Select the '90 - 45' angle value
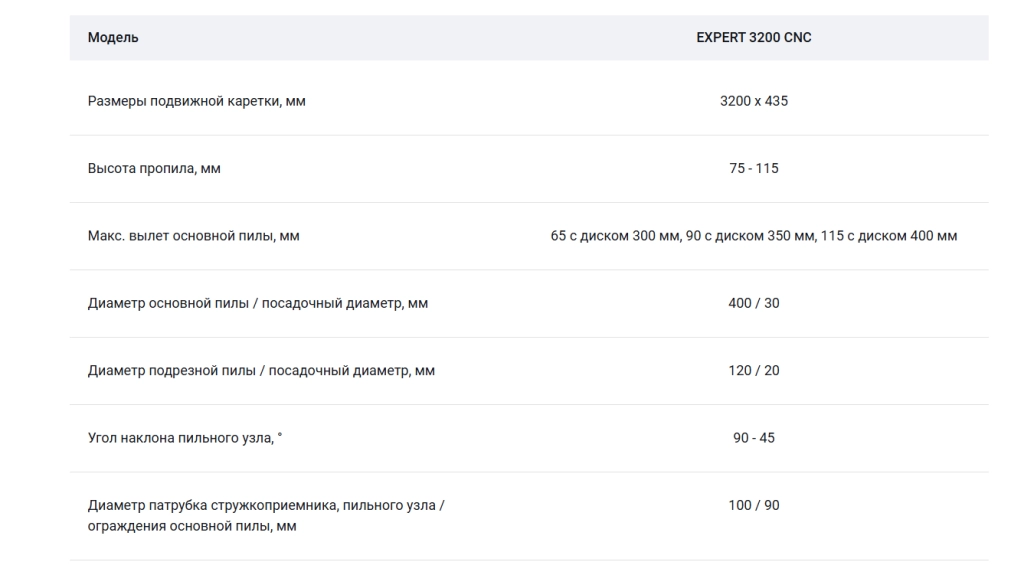Viewport: 1024px width, 575px height. (x=754, y=438)
